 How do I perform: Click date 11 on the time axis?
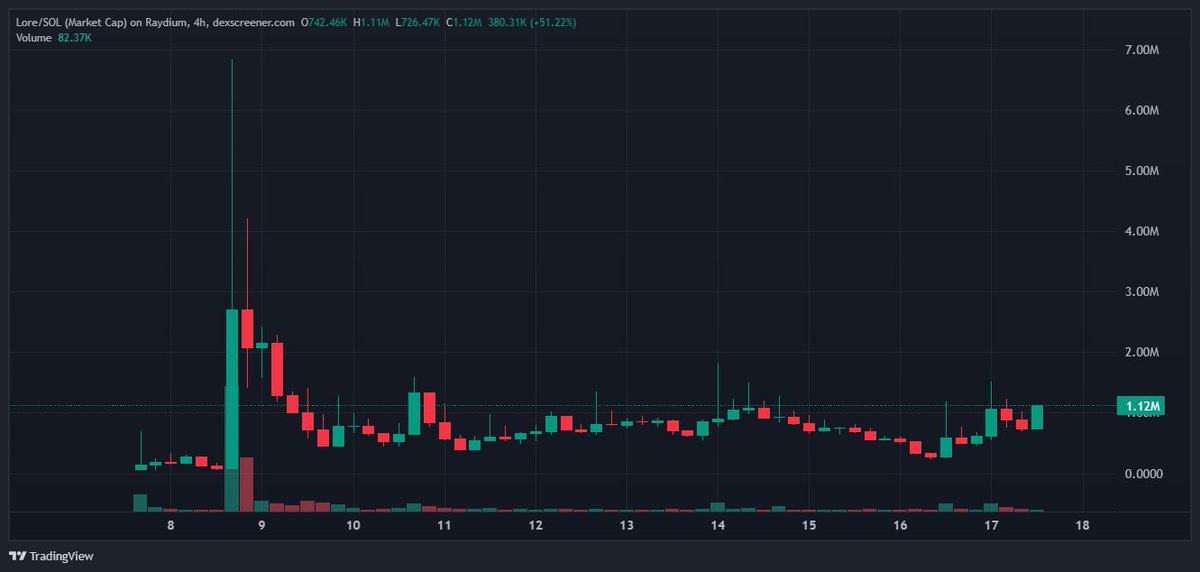pyautogui.click(x=444, y=525)
